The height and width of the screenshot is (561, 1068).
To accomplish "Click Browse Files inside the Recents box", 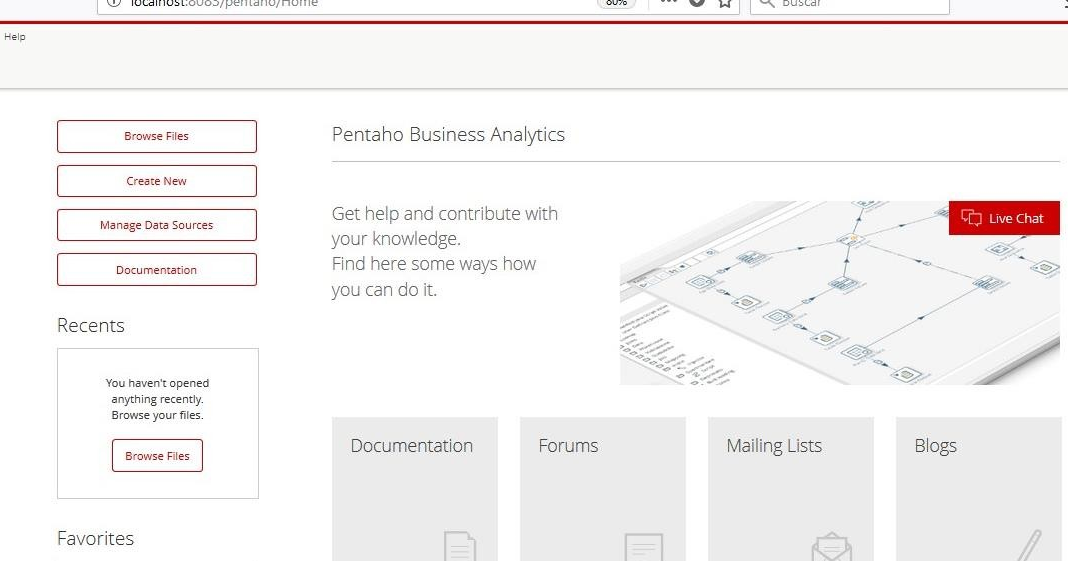I will 157,456.
